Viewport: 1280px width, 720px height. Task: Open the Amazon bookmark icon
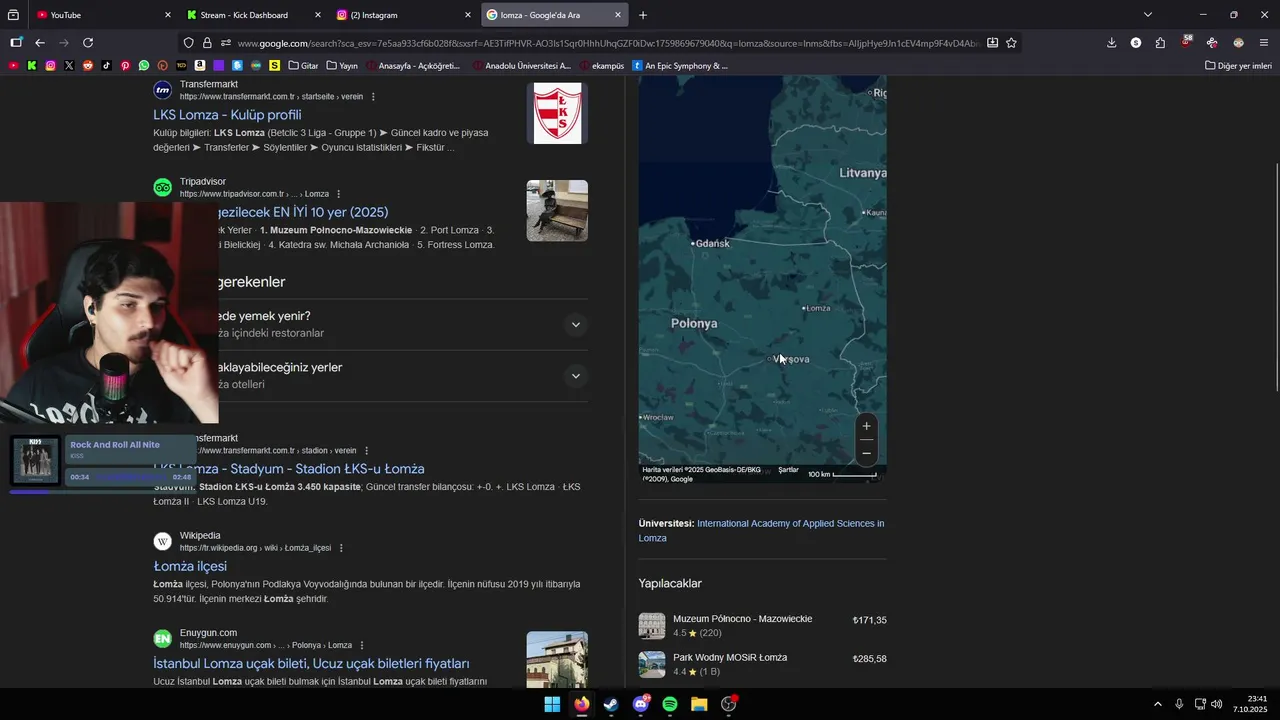pyautogui.click(x=200, y=66)
